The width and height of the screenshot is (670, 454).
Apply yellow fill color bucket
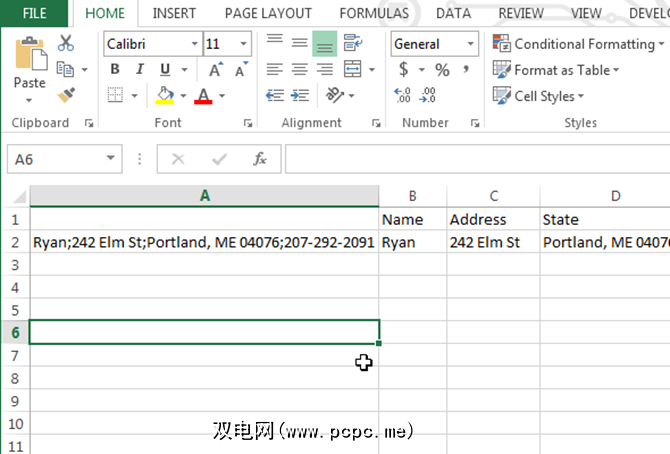click(165, 95)
